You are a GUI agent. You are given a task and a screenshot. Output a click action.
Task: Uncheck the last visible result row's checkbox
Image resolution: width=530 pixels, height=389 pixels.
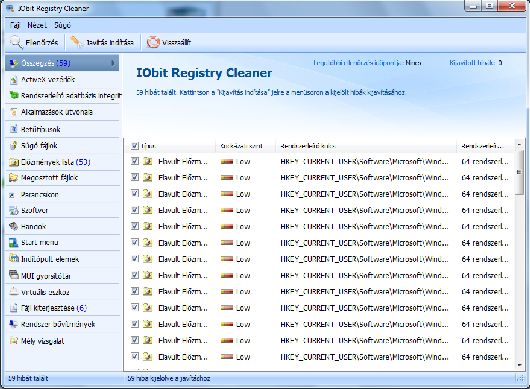[135, 357]
